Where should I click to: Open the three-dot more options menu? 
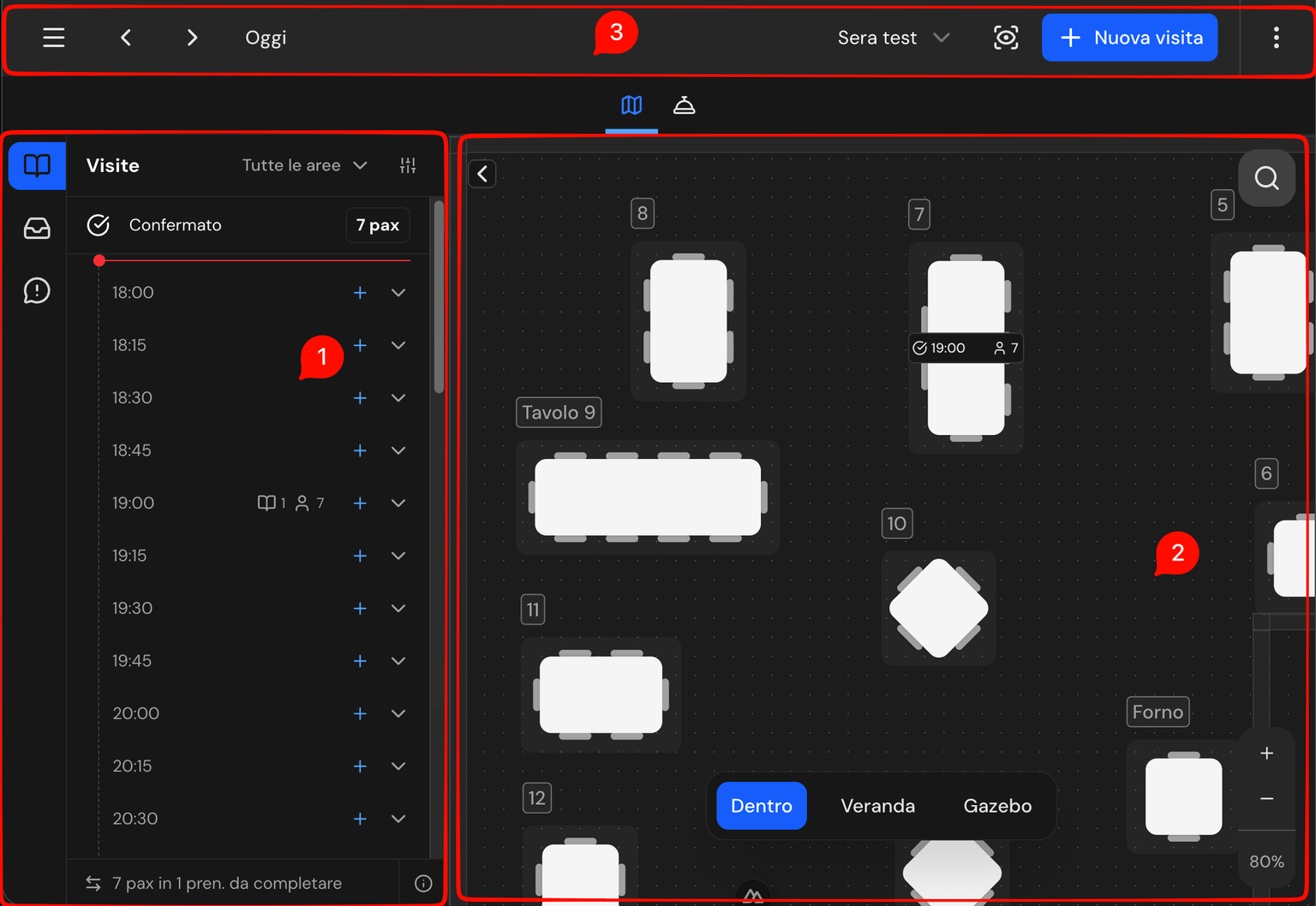click(1276, 38)
